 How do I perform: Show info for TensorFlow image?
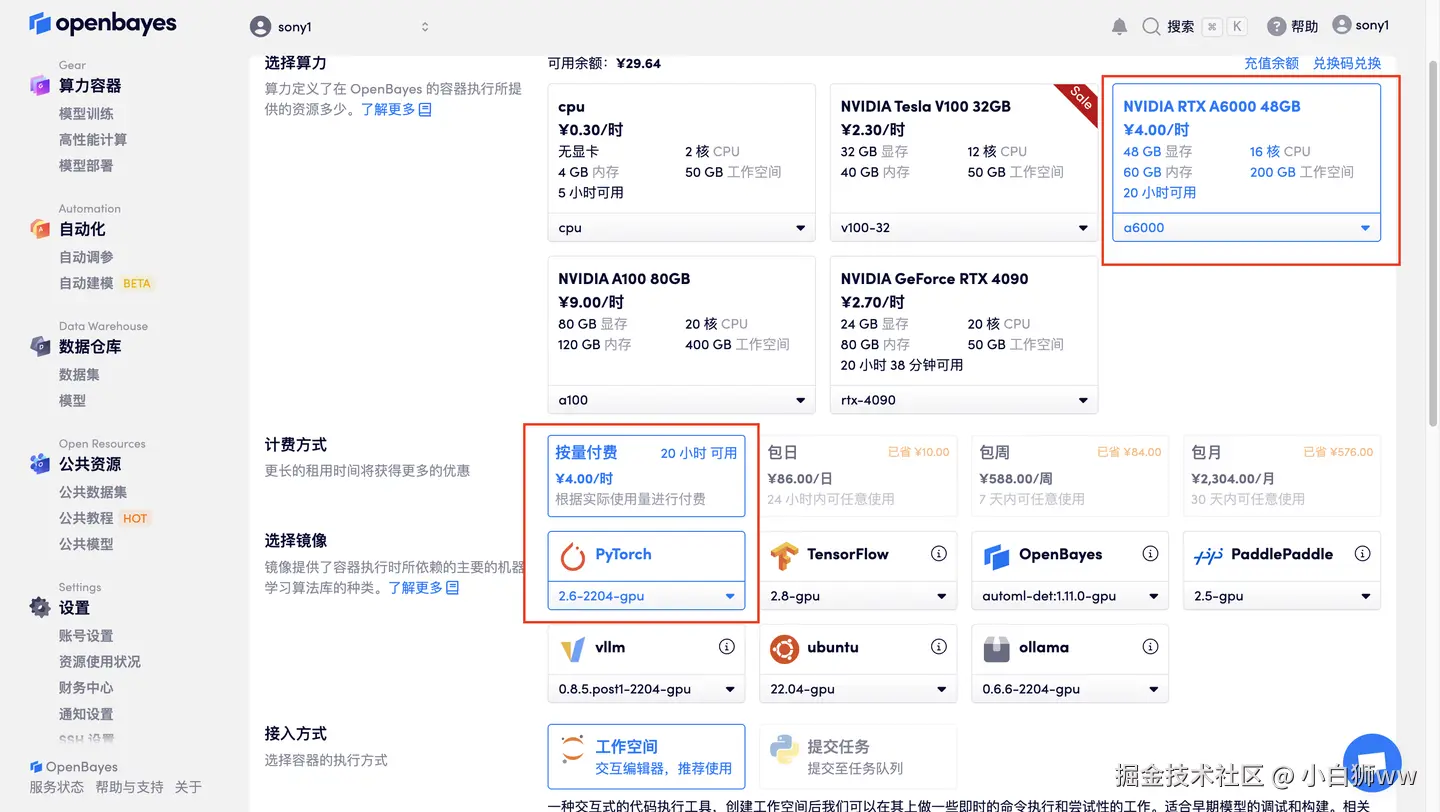click(938, 554)
